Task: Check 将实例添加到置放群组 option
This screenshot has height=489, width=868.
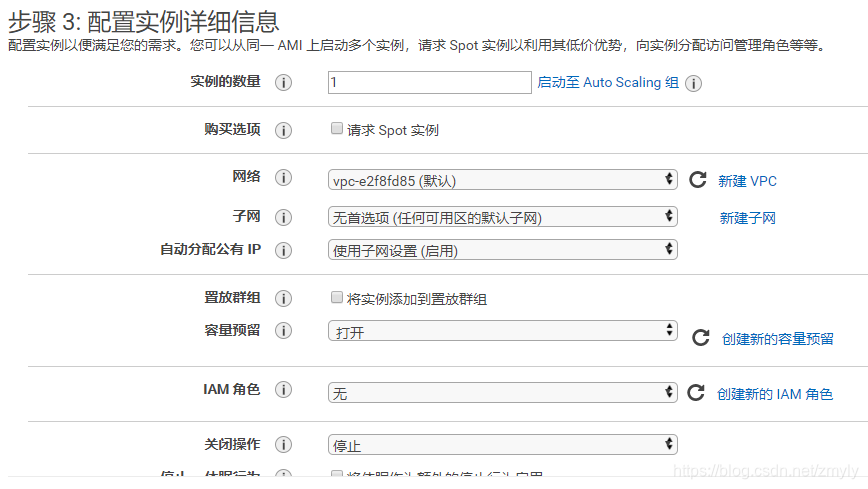Action: (x=337, y=298)
